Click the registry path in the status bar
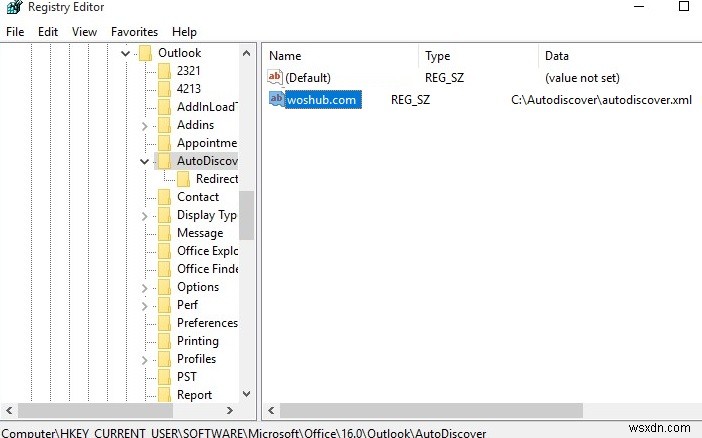The image size is (702, 438). [244, 433]
